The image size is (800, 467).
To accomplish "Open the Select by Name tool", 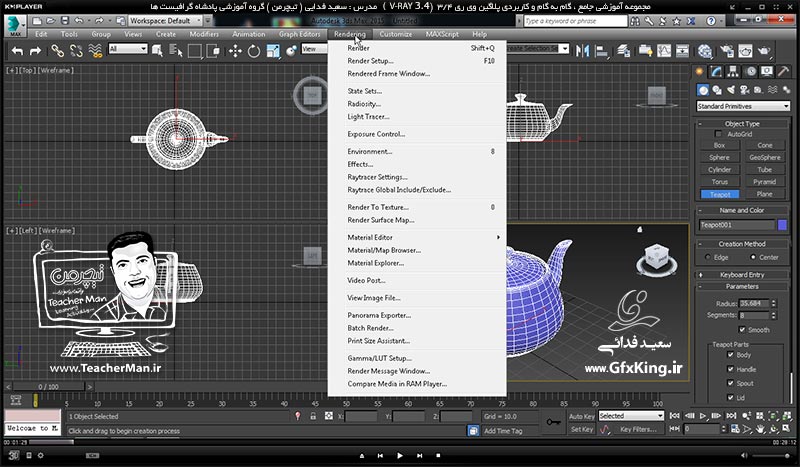I will point(176,51).
